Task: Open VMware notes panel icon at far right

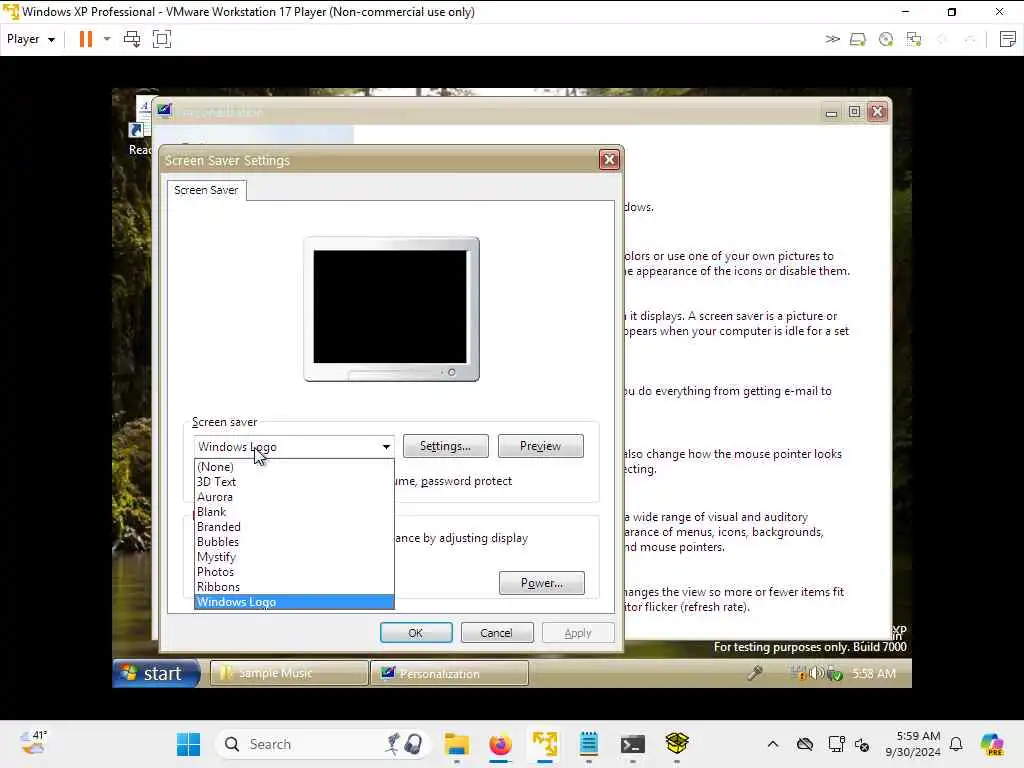Action: pos(1008,39)
